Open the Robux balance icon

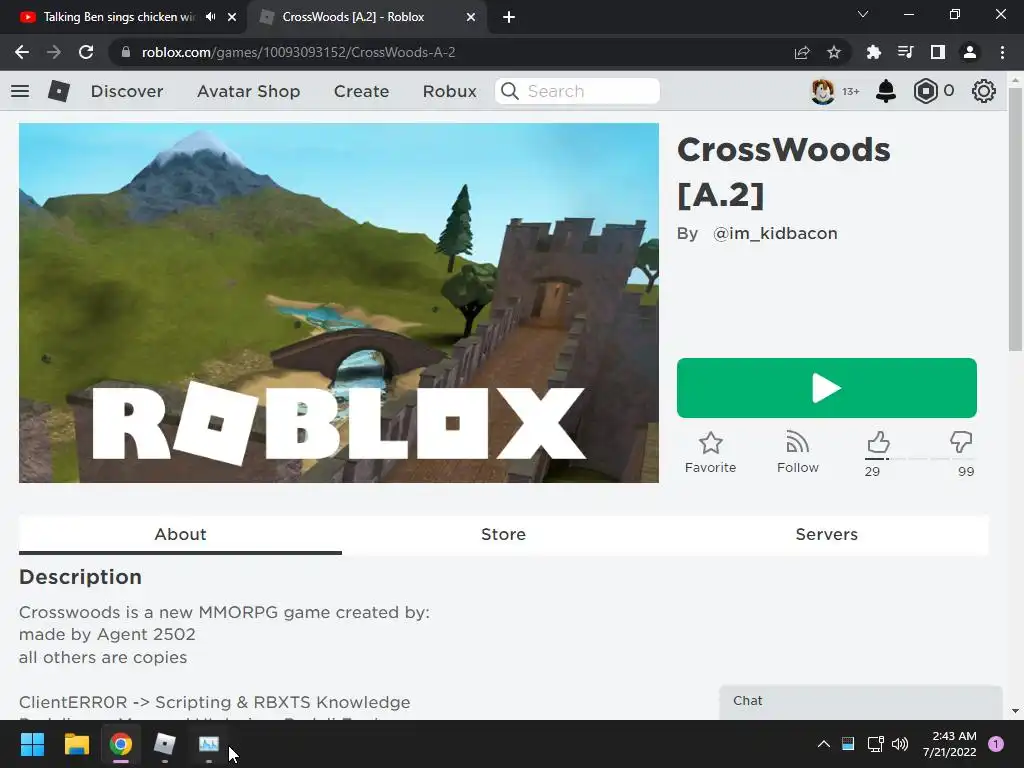925,91
